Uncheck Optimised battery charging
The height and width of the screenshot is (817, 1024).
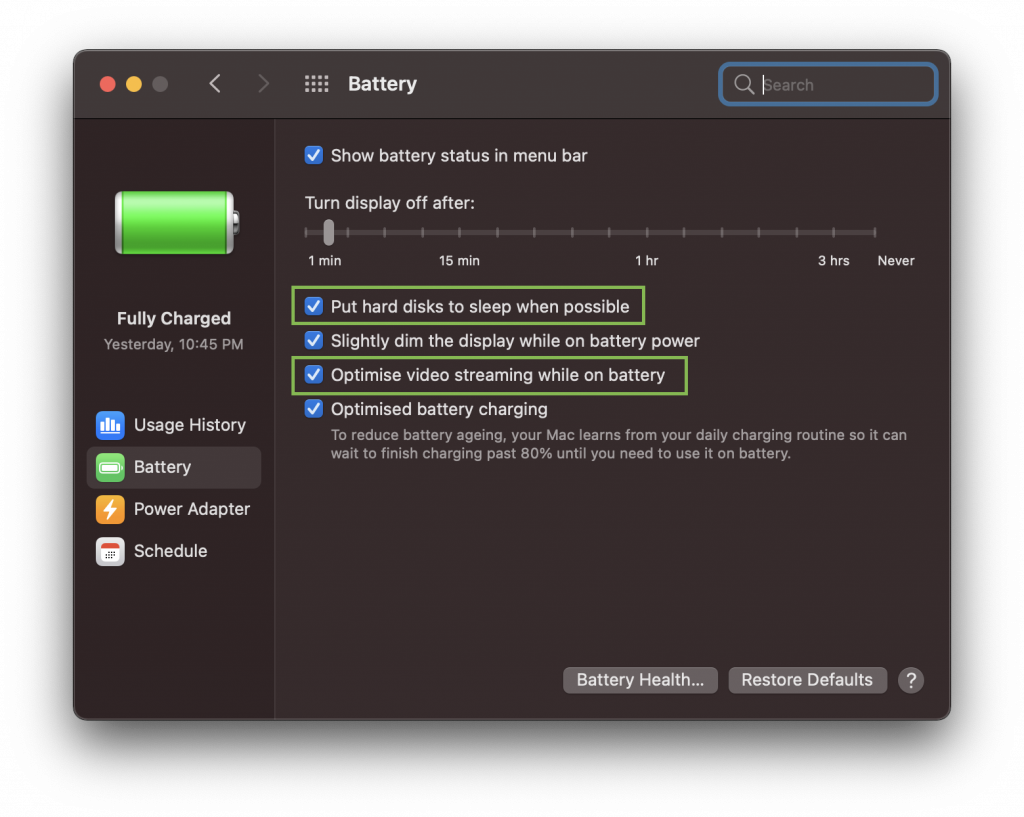coord(314,409)
